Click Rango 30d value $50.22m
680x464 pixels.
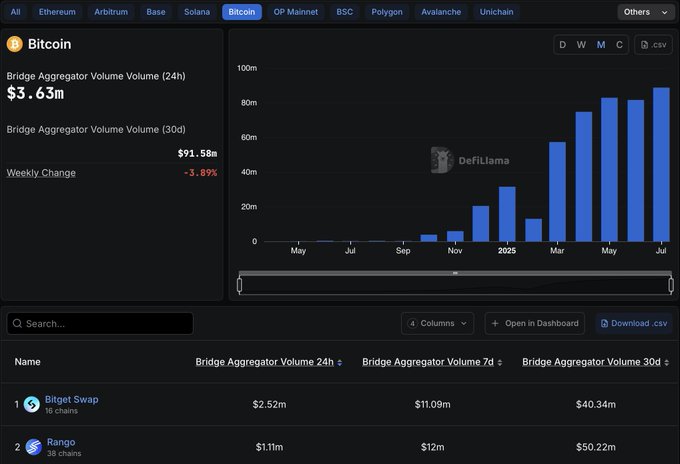(x=595, y=447)
